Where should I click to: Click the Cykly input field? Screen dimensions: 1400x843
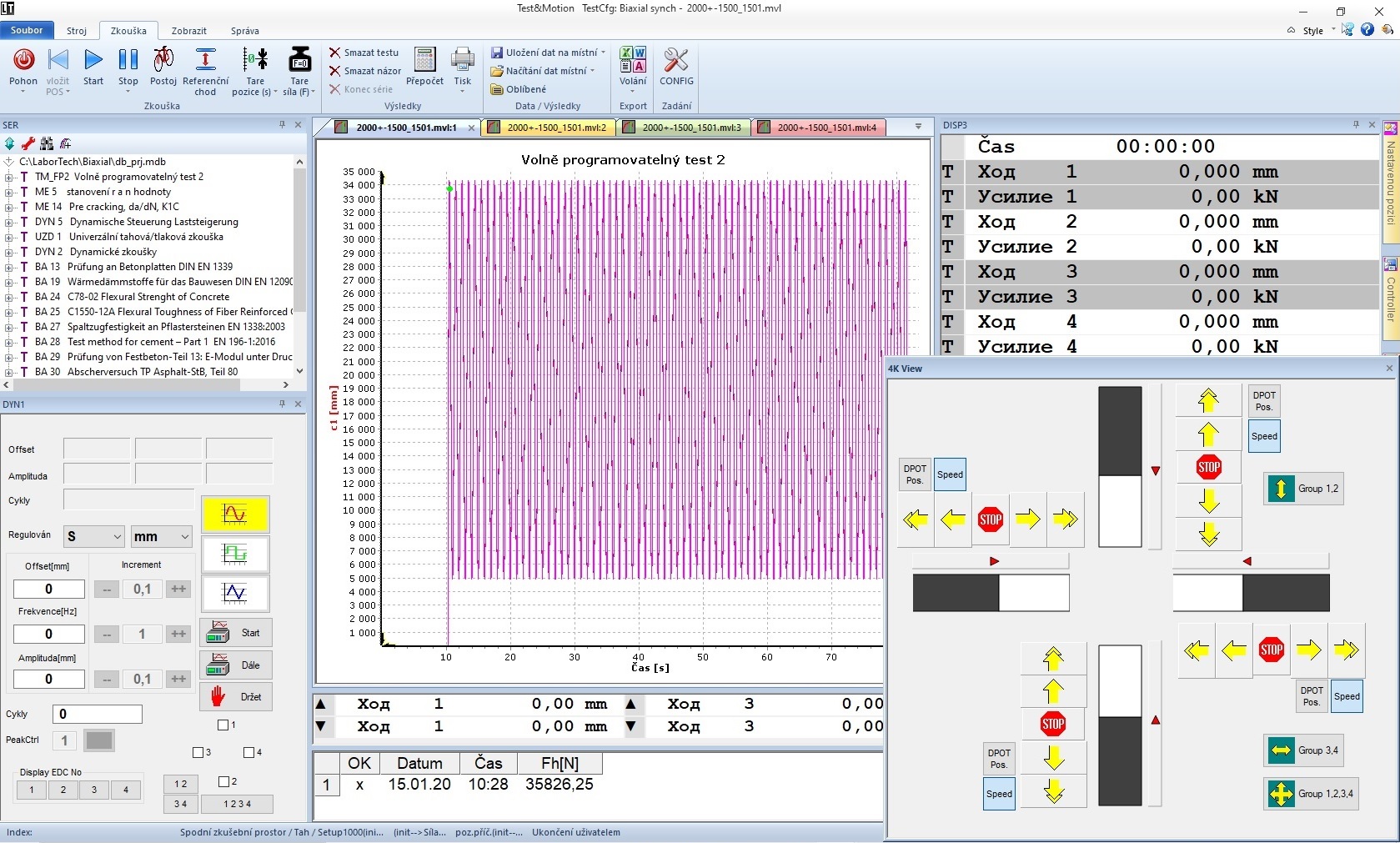pyautogui.click(x=98, y=714)
